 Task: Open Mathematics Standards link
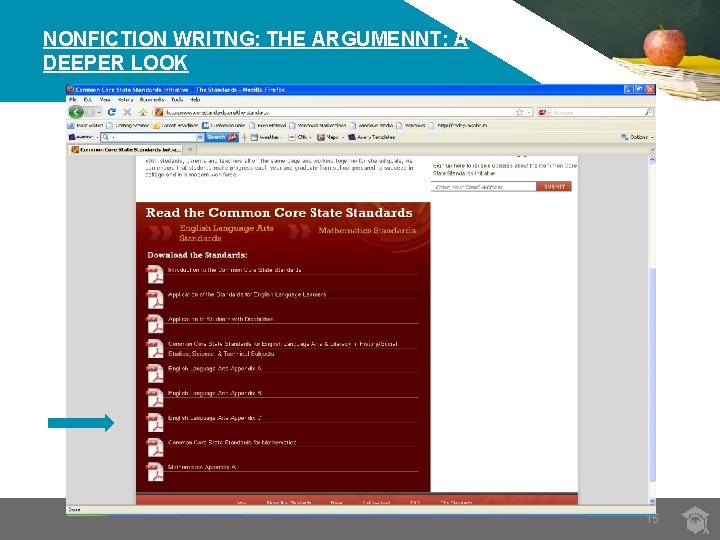click(367, 231)
